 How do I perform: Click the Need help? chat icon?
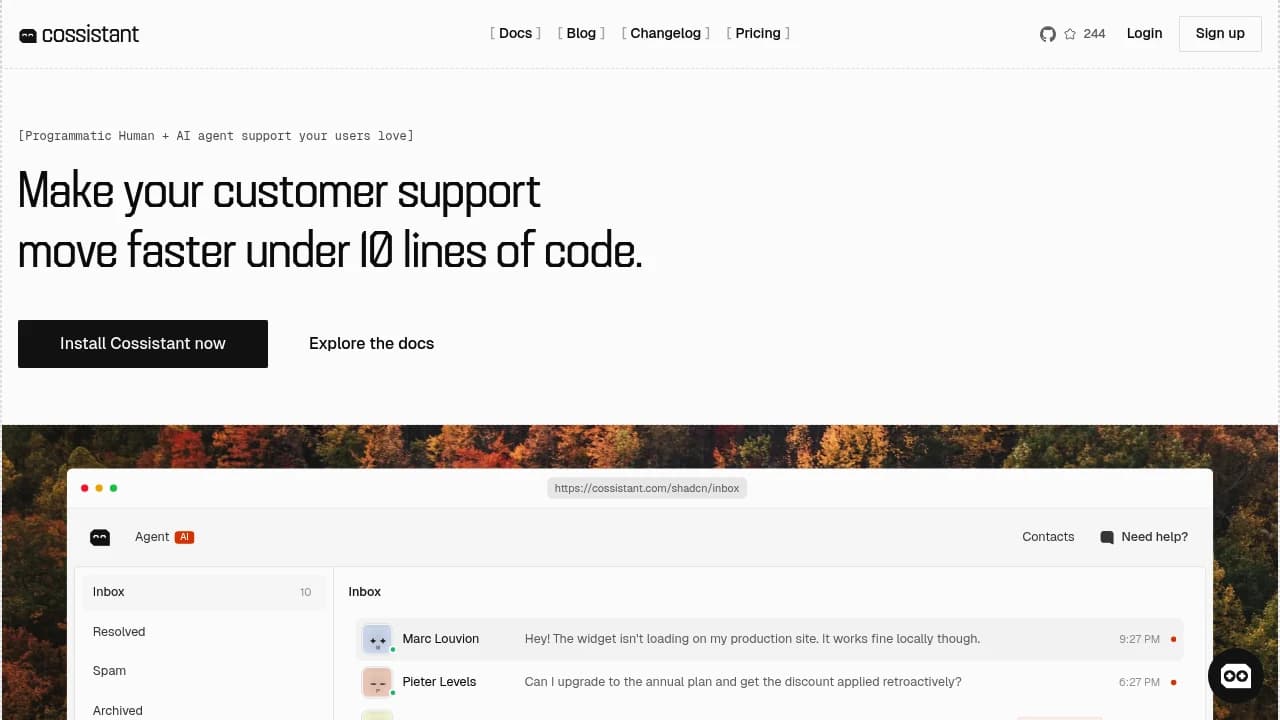(1107, 537)
